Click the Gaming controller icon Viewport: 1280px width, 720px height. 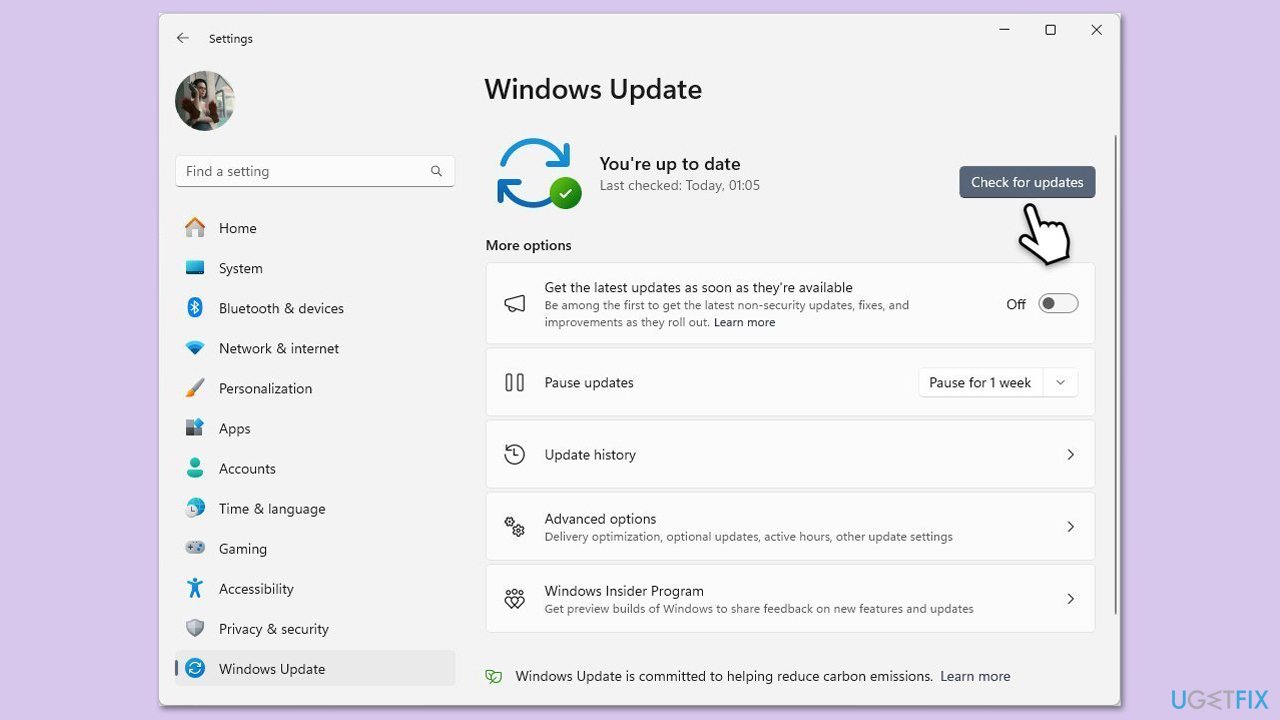click(196, 548)
